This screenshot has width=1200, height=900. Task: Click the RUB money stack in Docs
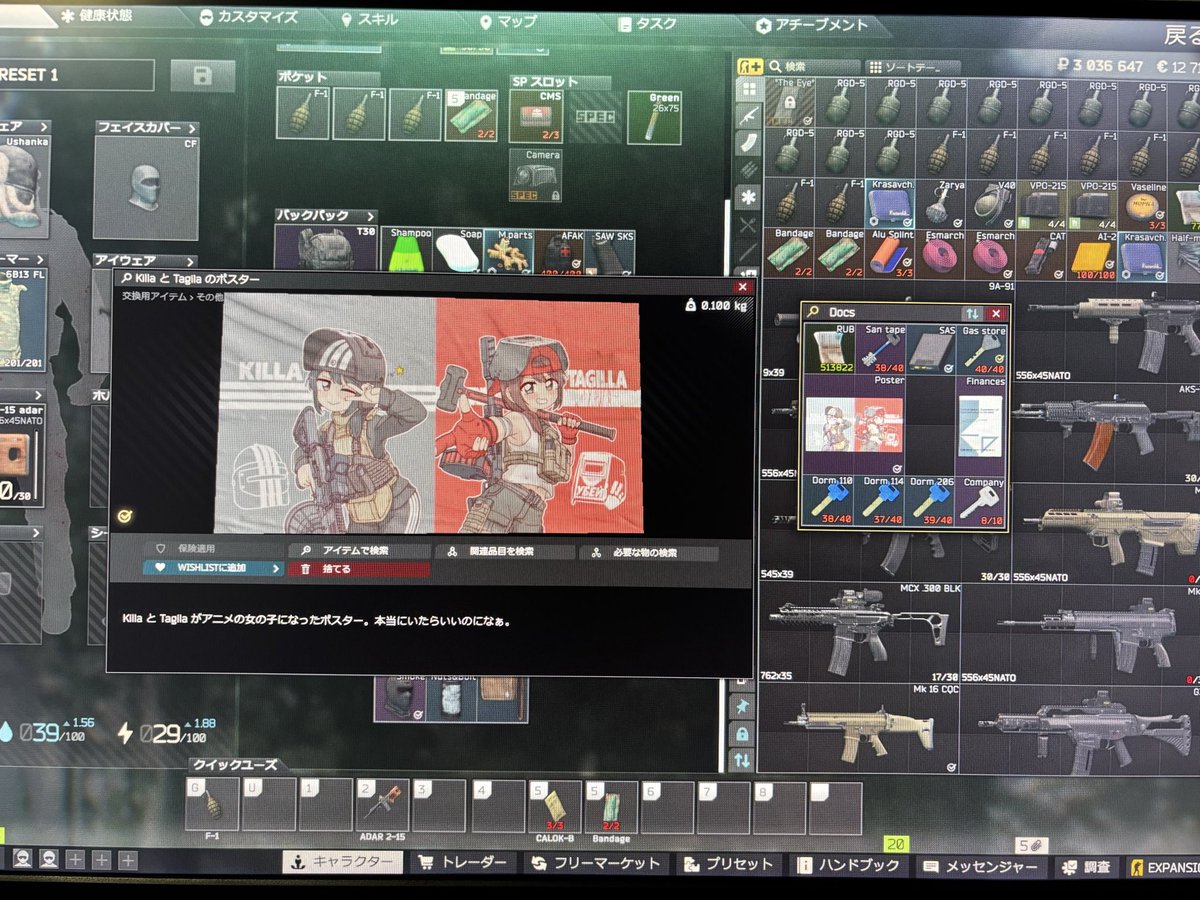(x=830, y=349)
